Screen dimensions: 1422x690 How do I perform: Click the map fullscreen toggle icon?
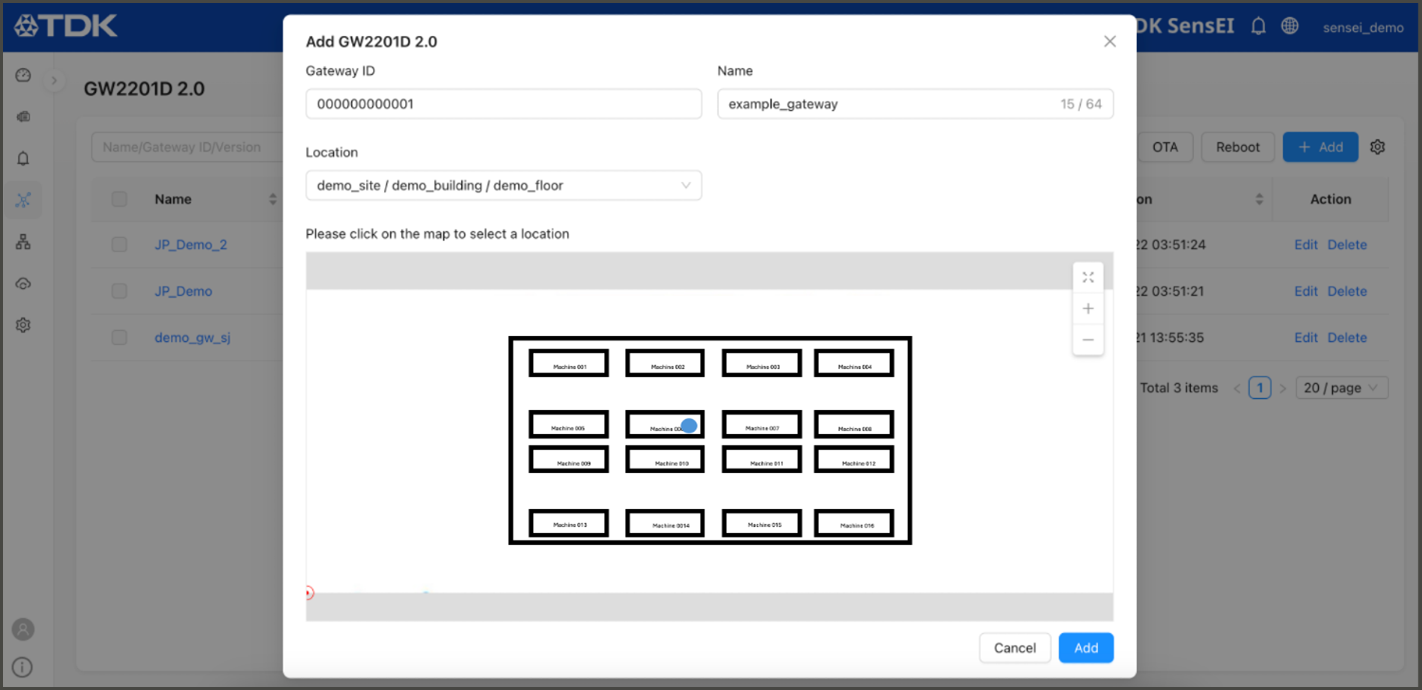coord(1088,277)
